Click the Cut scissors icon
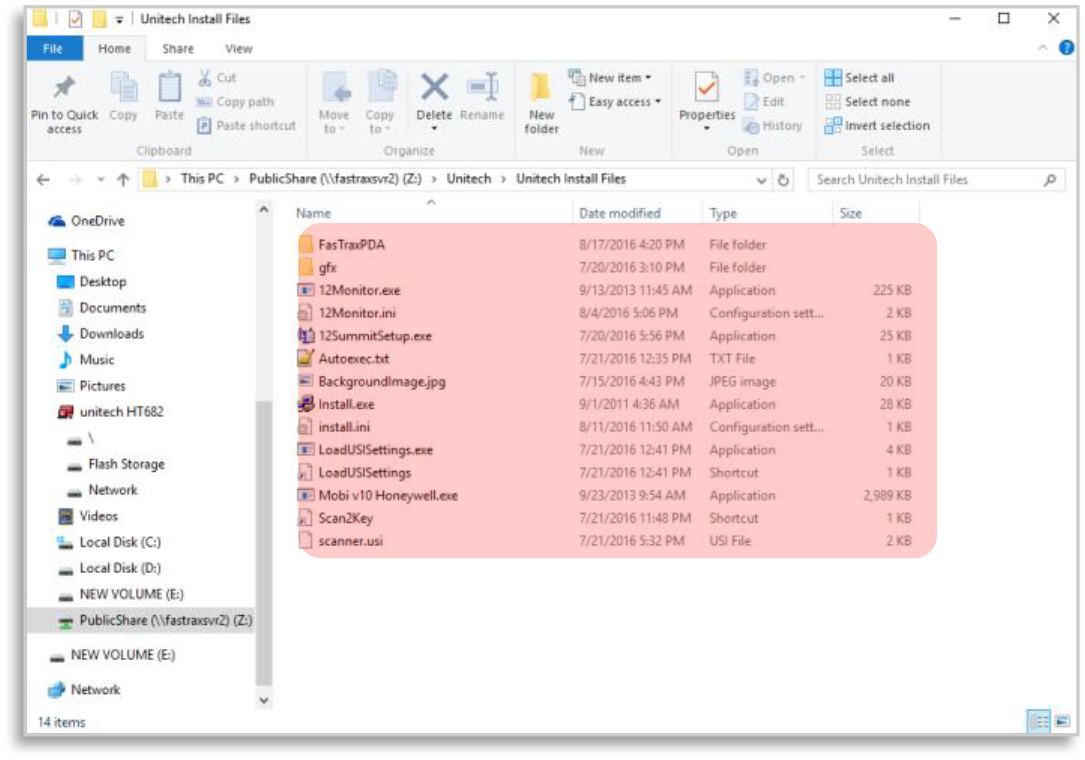1085x760 pixels. pos(205,78)
